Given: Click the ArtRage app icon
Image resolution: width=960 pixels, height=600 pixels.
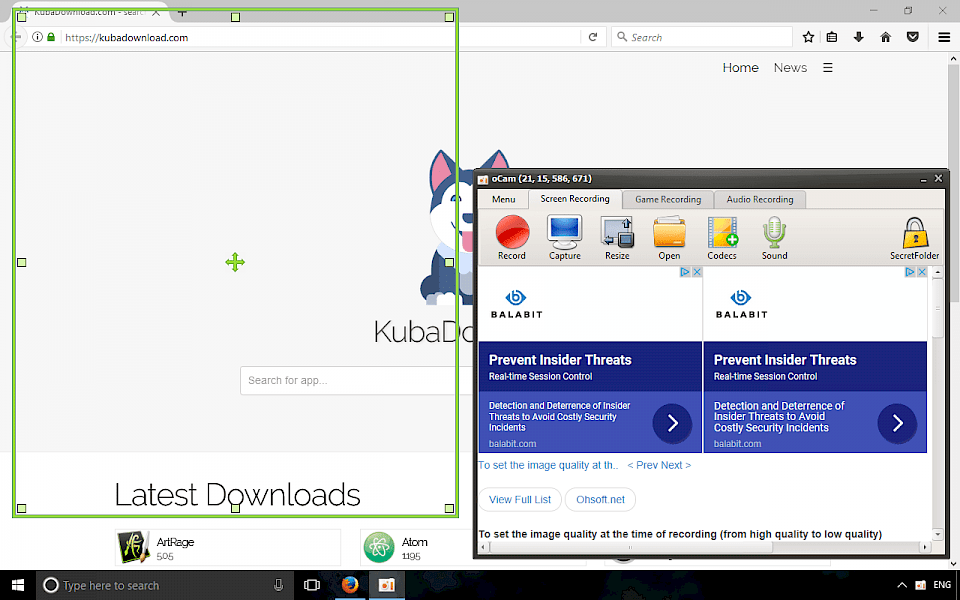Looking at the screenshot, I should point(133,547).
